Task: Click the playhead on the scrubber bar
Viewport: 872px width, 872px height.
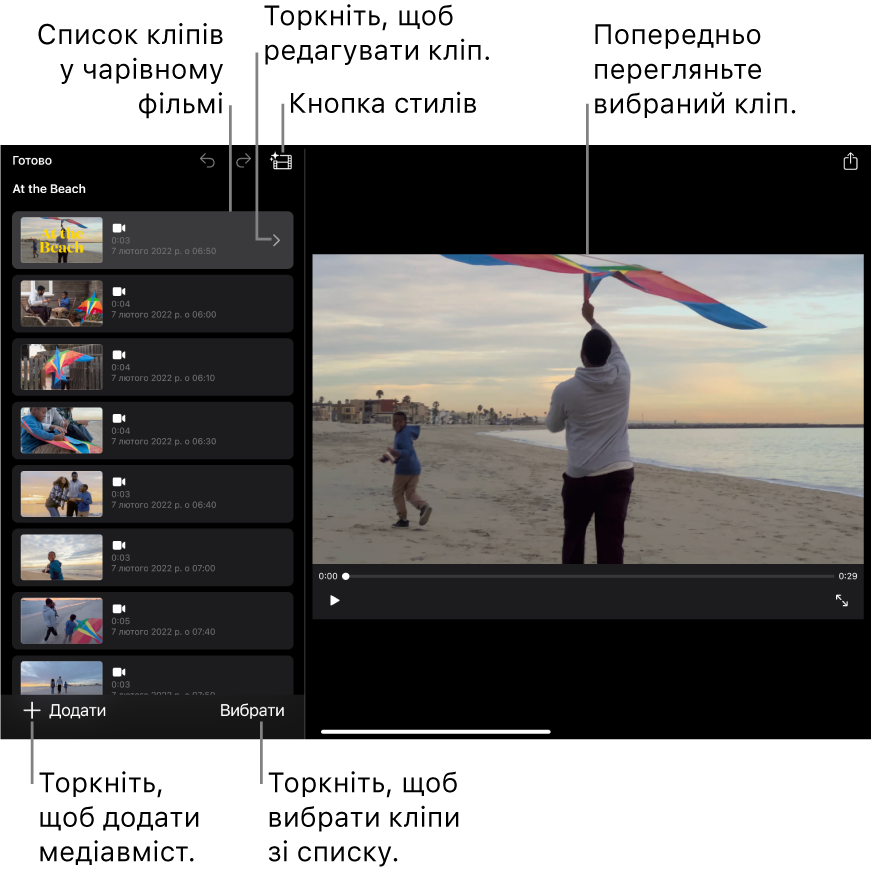Action: [346, 576]
